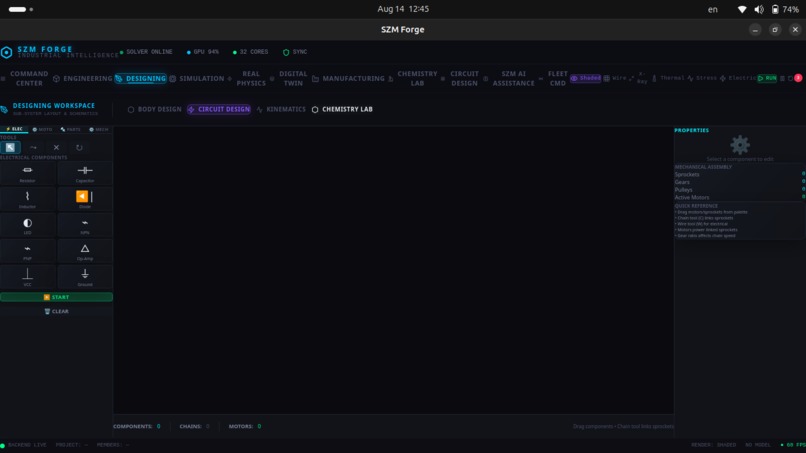This screenshot has height=453, width=806.
Task: Open SZM AI Assistance section
Action: coord(509,79)
